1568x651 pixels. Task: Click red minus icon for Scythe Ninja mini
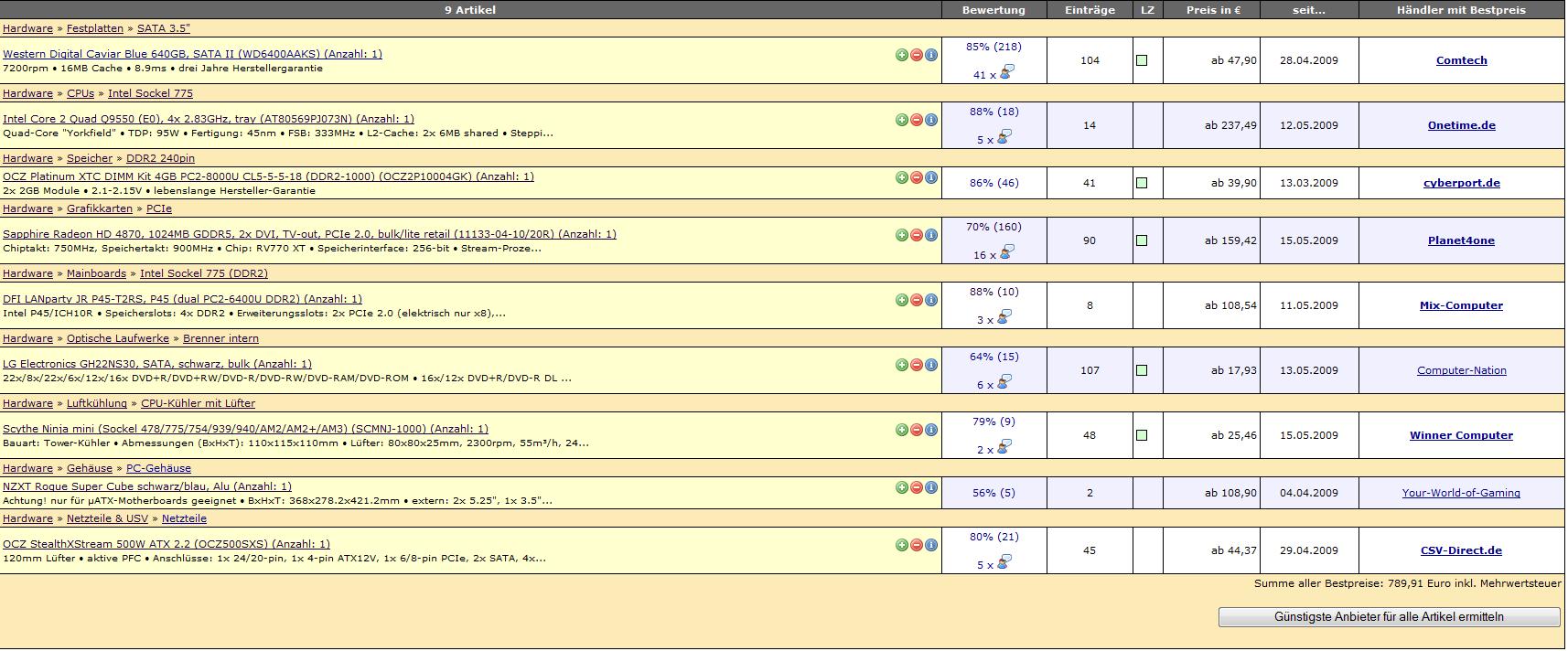point(916,430)
